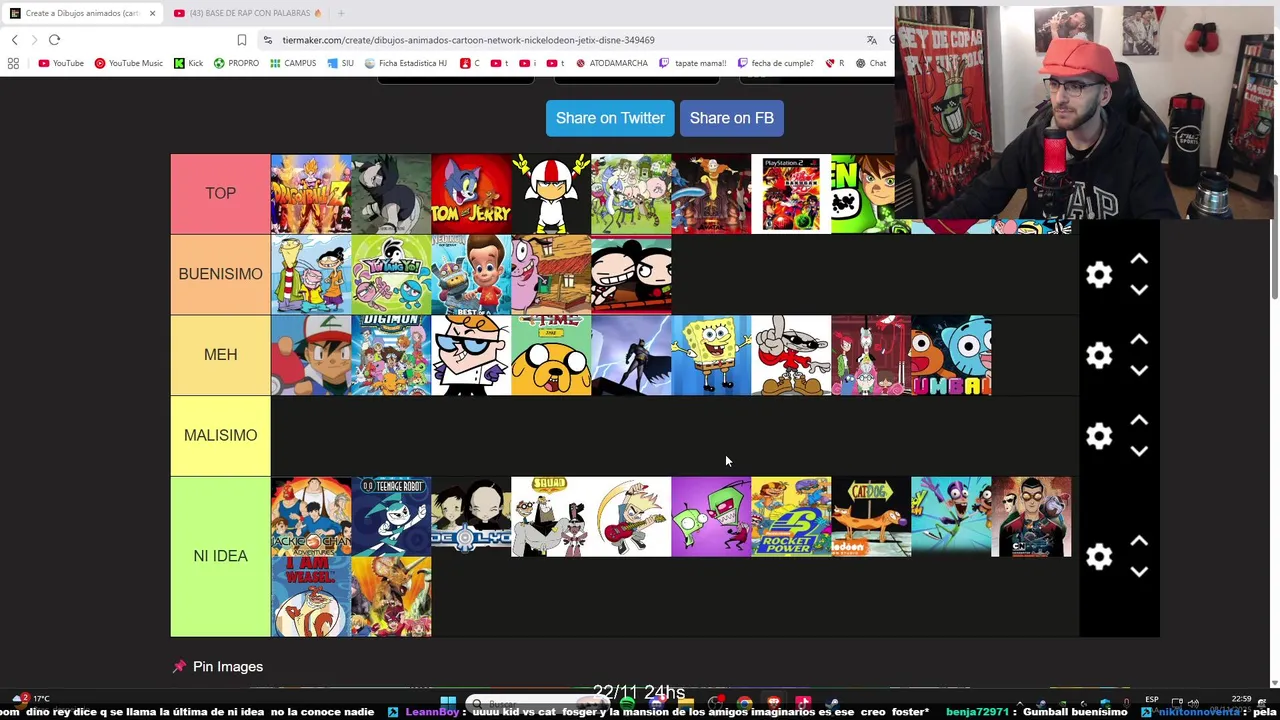Click Share on FB button
Viewport: 1280px width, 720px height.
[732, 118]
